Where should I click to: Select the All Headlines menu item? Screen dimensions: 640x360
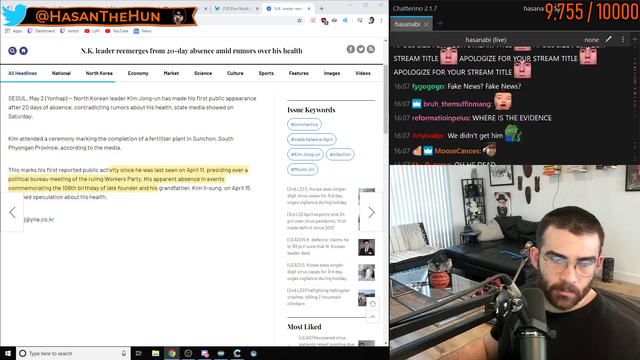[22, 73]
